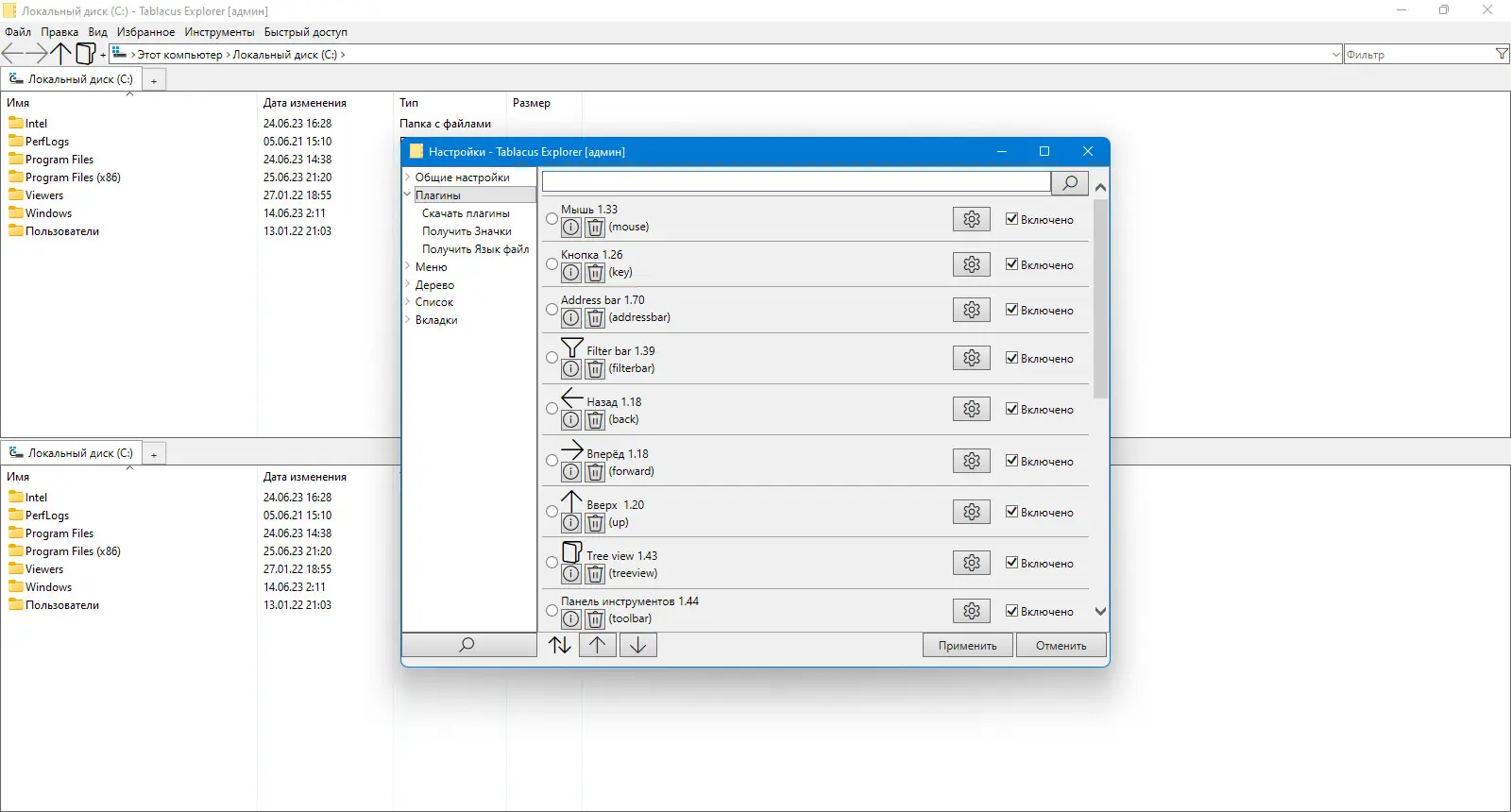1511x812 pixels.
Task: Show info for the addressbar plugin
Action: 571,318
